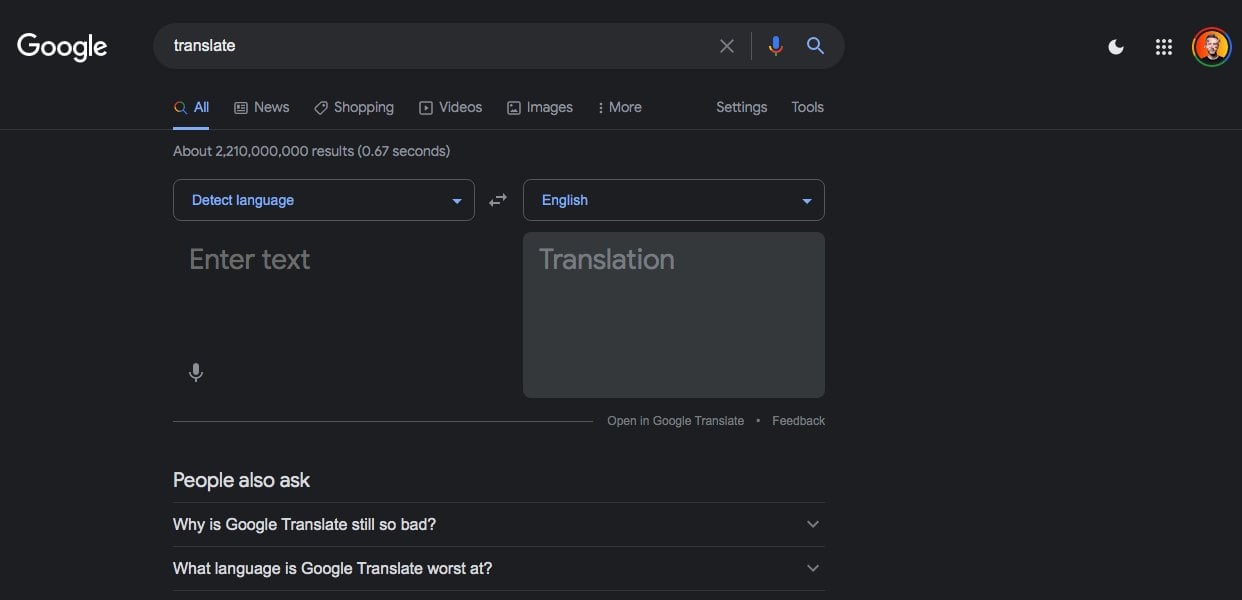Open the Detect language dropdown
This screenshot has height=600, width=1242.
click(x=323, y=200)
